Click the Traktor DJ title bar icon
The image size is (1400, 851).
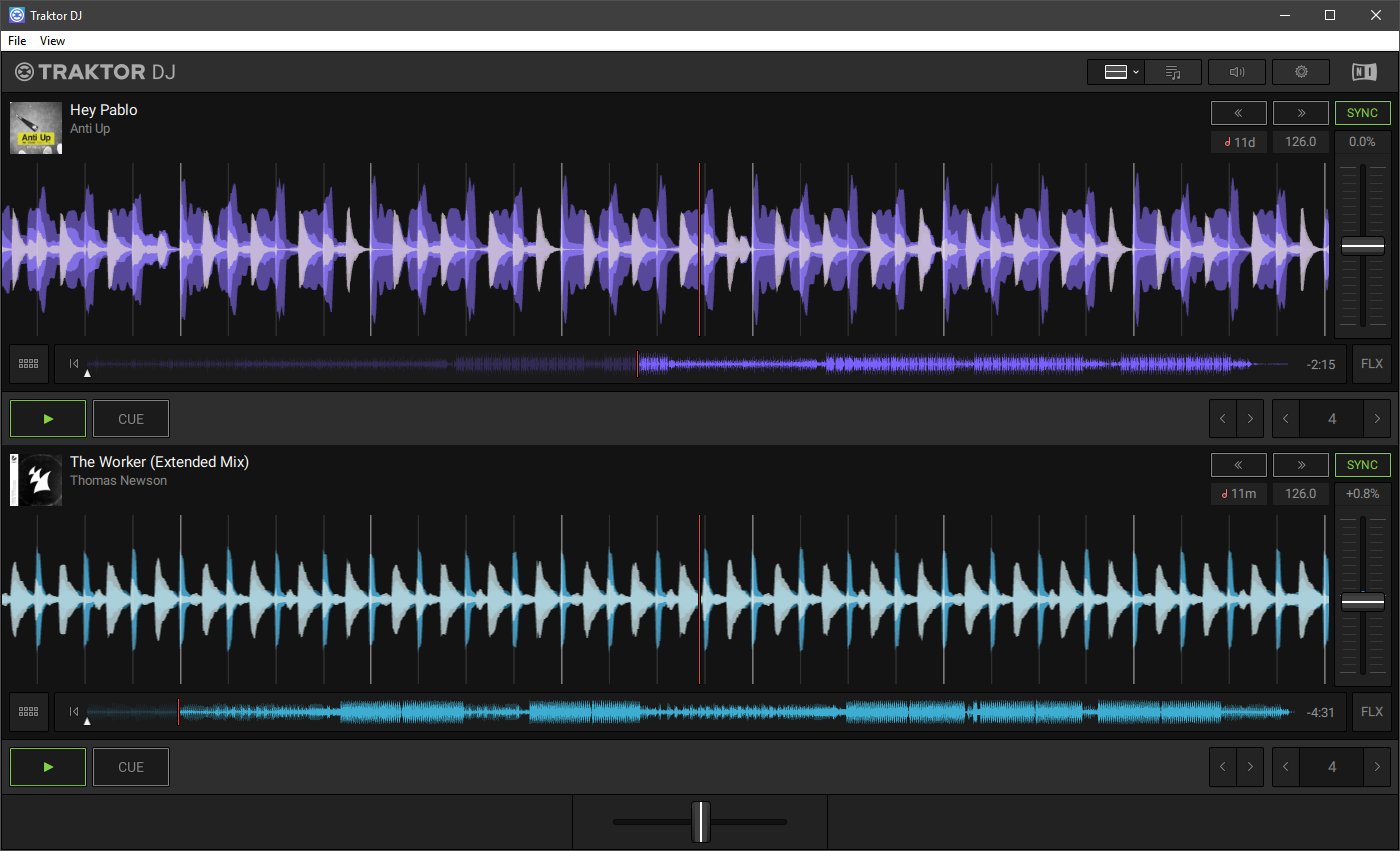[16, 15]
